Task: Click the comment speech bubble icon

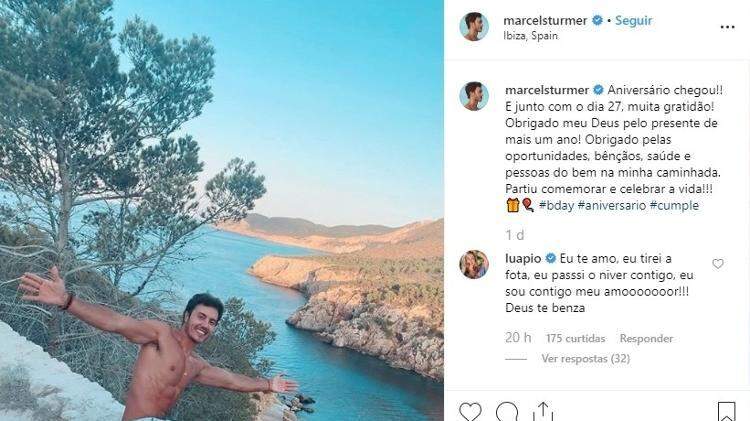Action: [507, 412]
